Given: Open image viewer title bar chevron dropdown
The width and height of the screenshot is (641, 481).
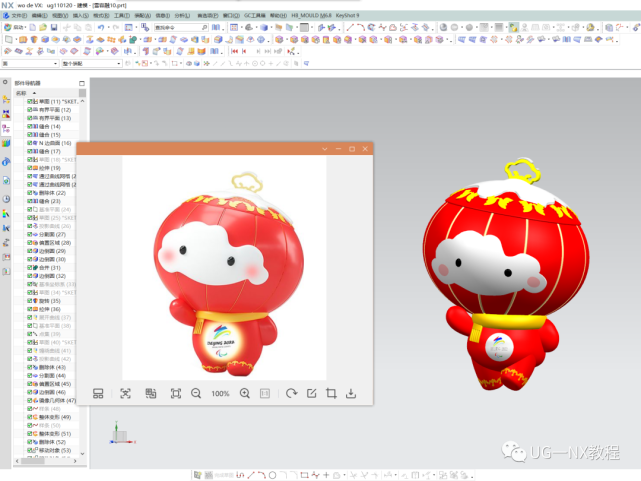Looking at the screenshot, I should pyautogui.click(x=325, y=149).
